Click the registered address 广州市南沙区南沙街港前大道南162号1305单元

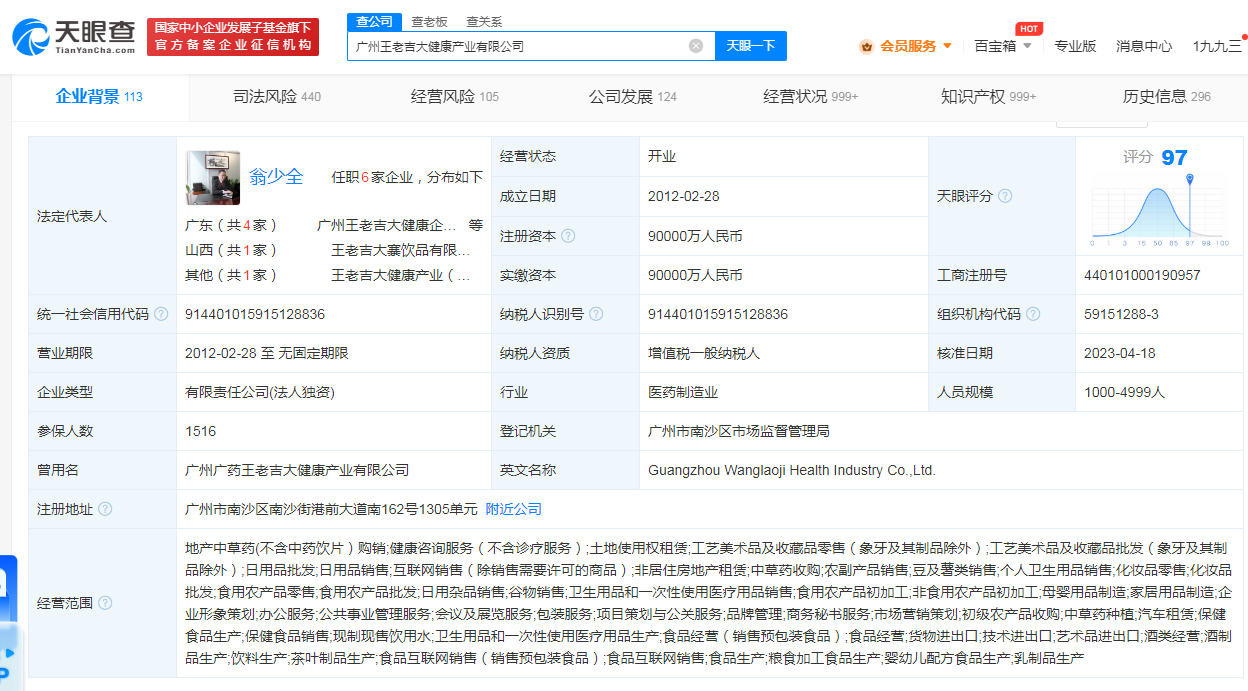[332, 509]
